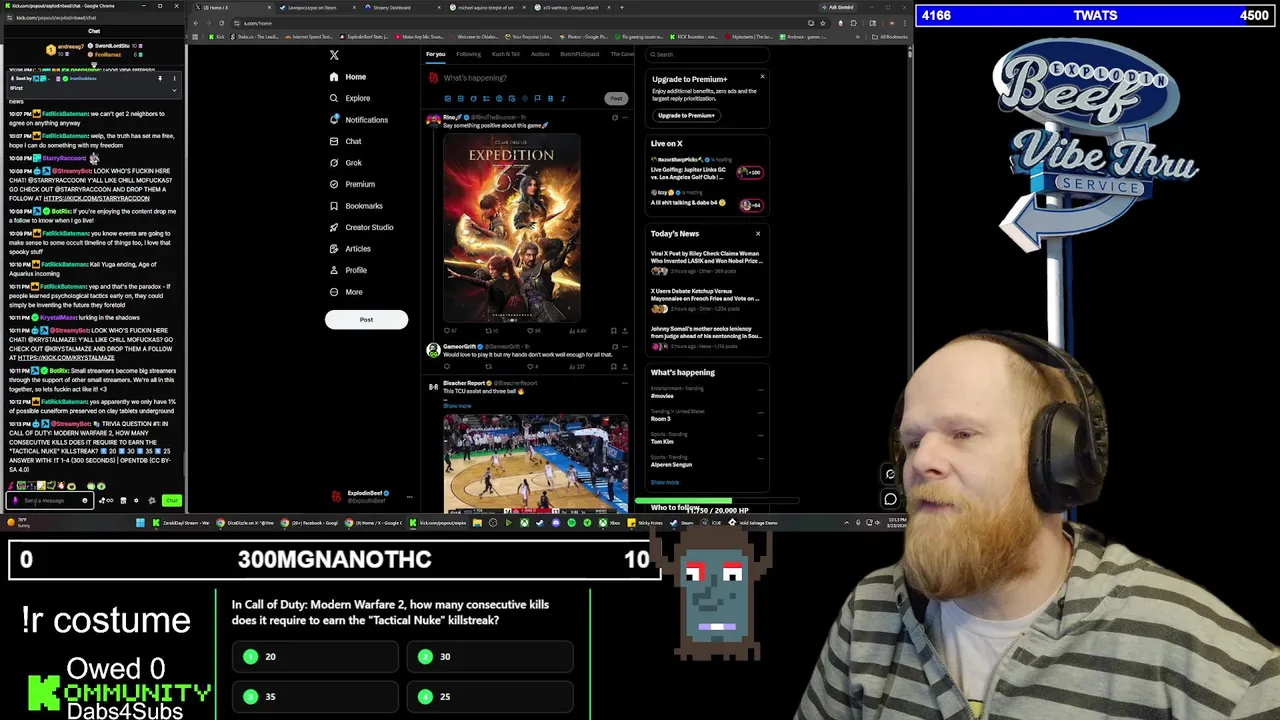Open the Room 3 trending topic
Viewport: 1280px width, 720px height.
[x=661, y=419]
